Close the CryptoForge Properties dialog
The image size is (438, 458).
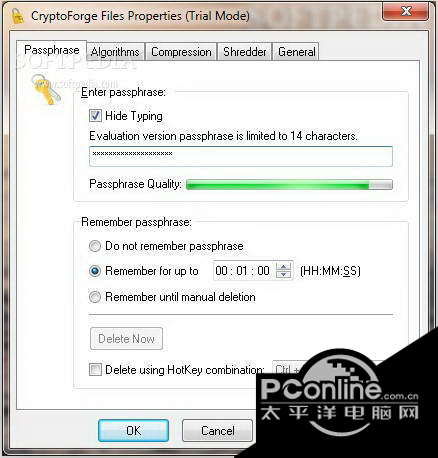tap(406, 11)
